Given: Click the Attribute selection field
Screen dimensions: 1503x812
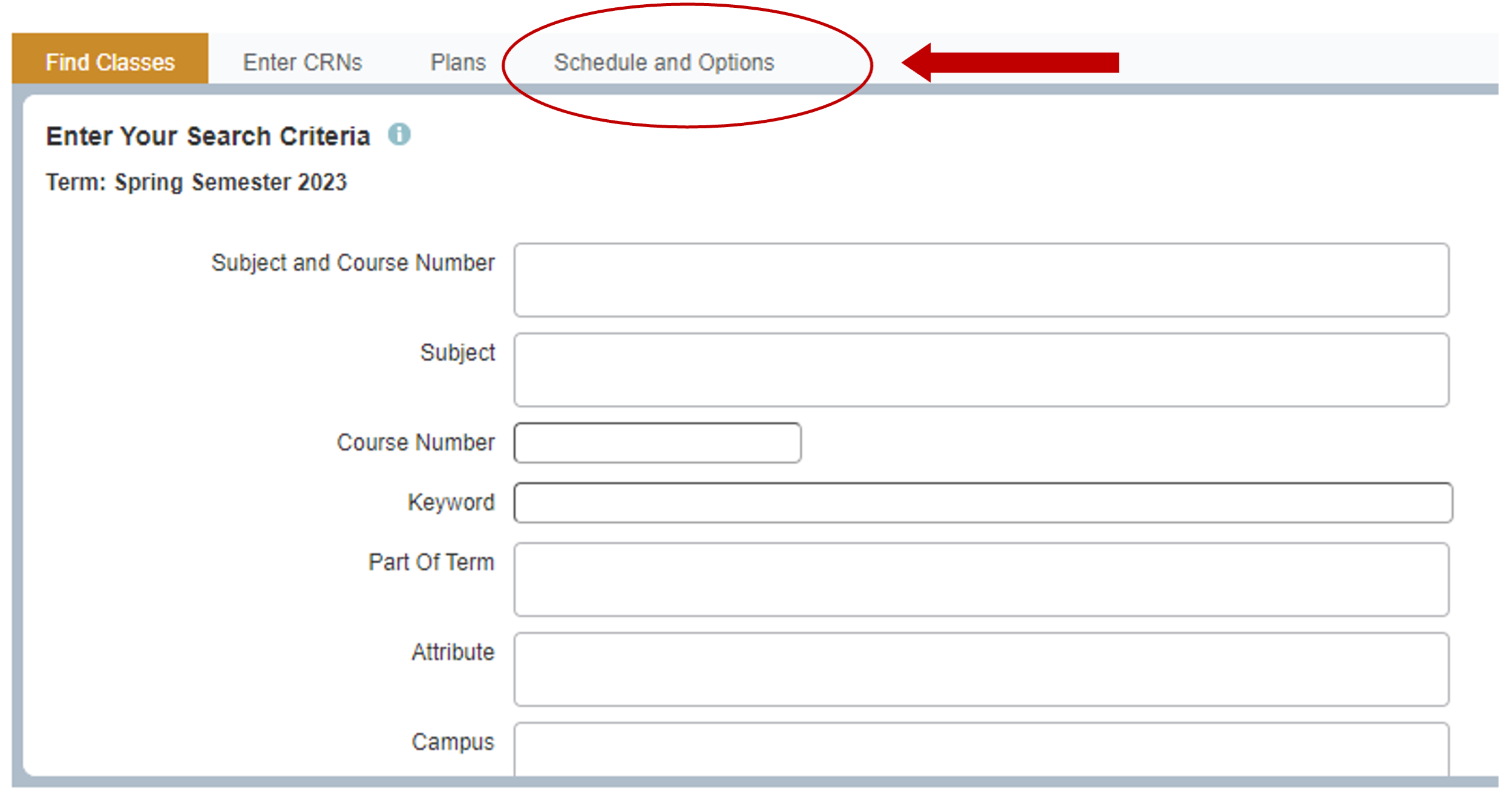Looking at the screenshot, I should (x=981, y=669).
